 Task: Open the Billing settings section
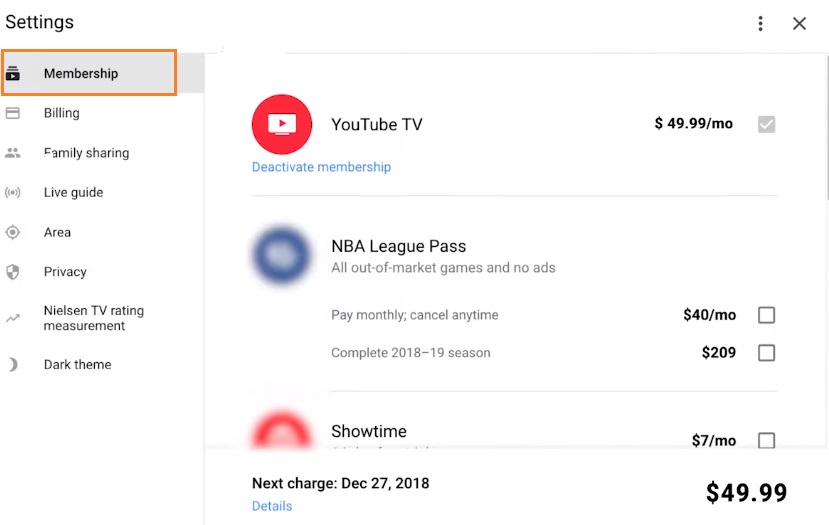pyautogui.click(x=103, y=113)
